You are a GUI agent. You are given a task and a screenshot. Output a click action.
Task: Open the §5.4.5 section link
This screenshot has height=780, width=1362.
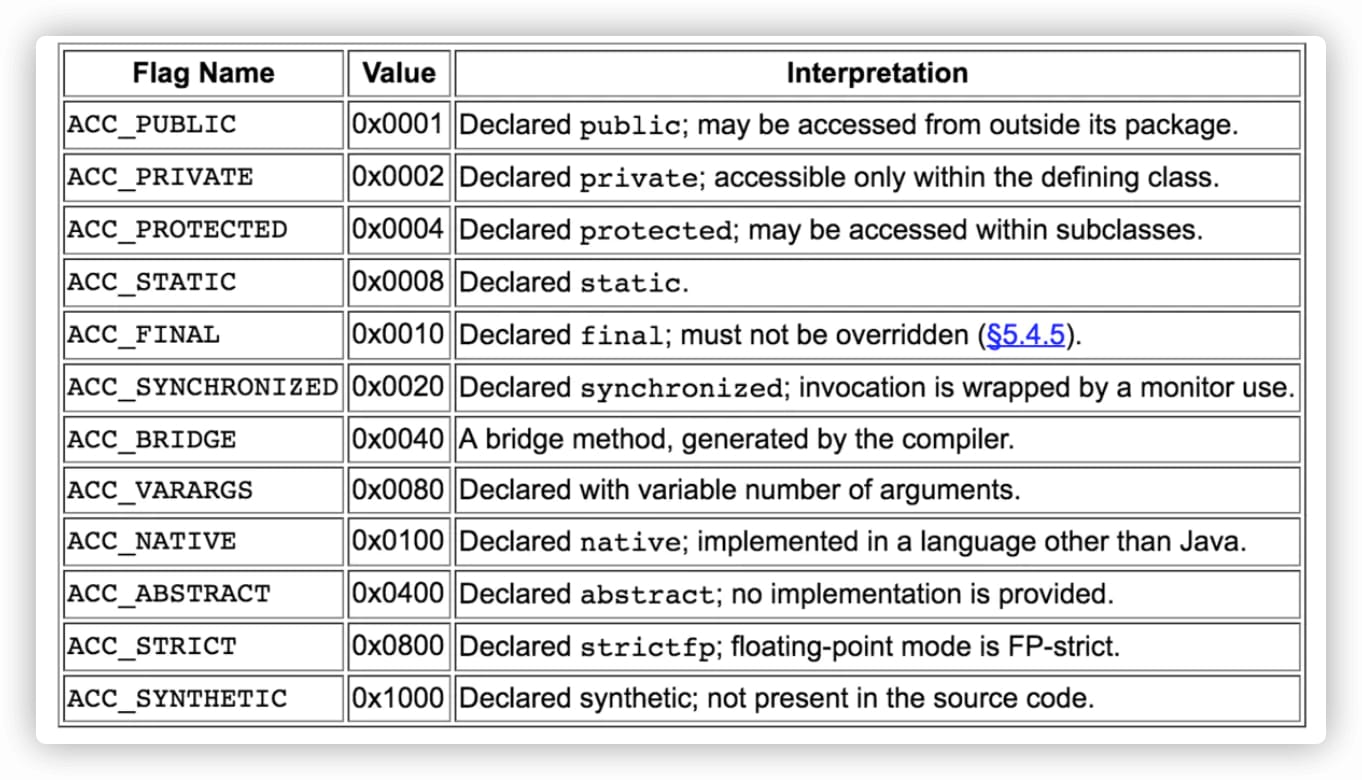1026,335
